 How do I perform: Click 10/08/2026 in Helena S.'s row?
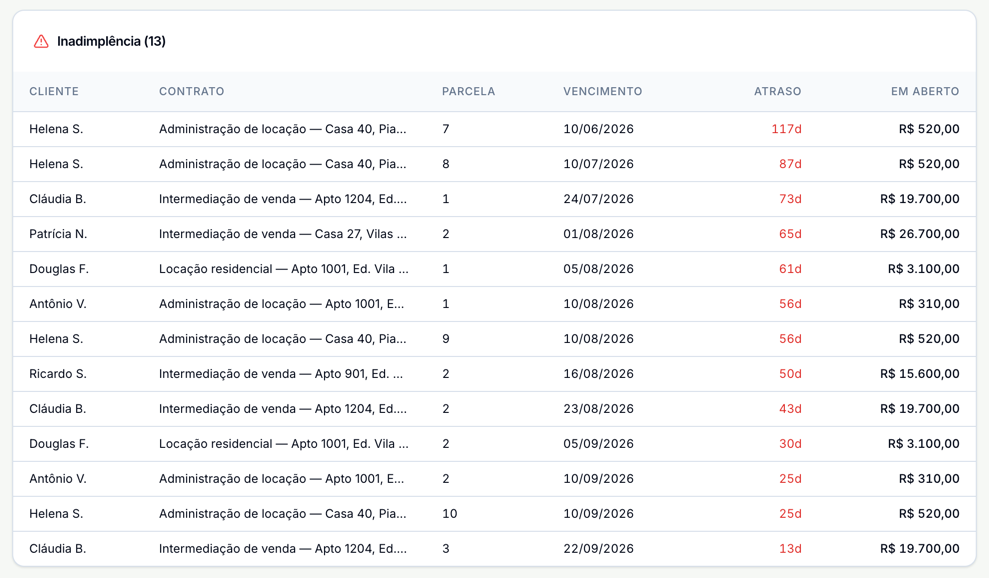coord(598,339)
